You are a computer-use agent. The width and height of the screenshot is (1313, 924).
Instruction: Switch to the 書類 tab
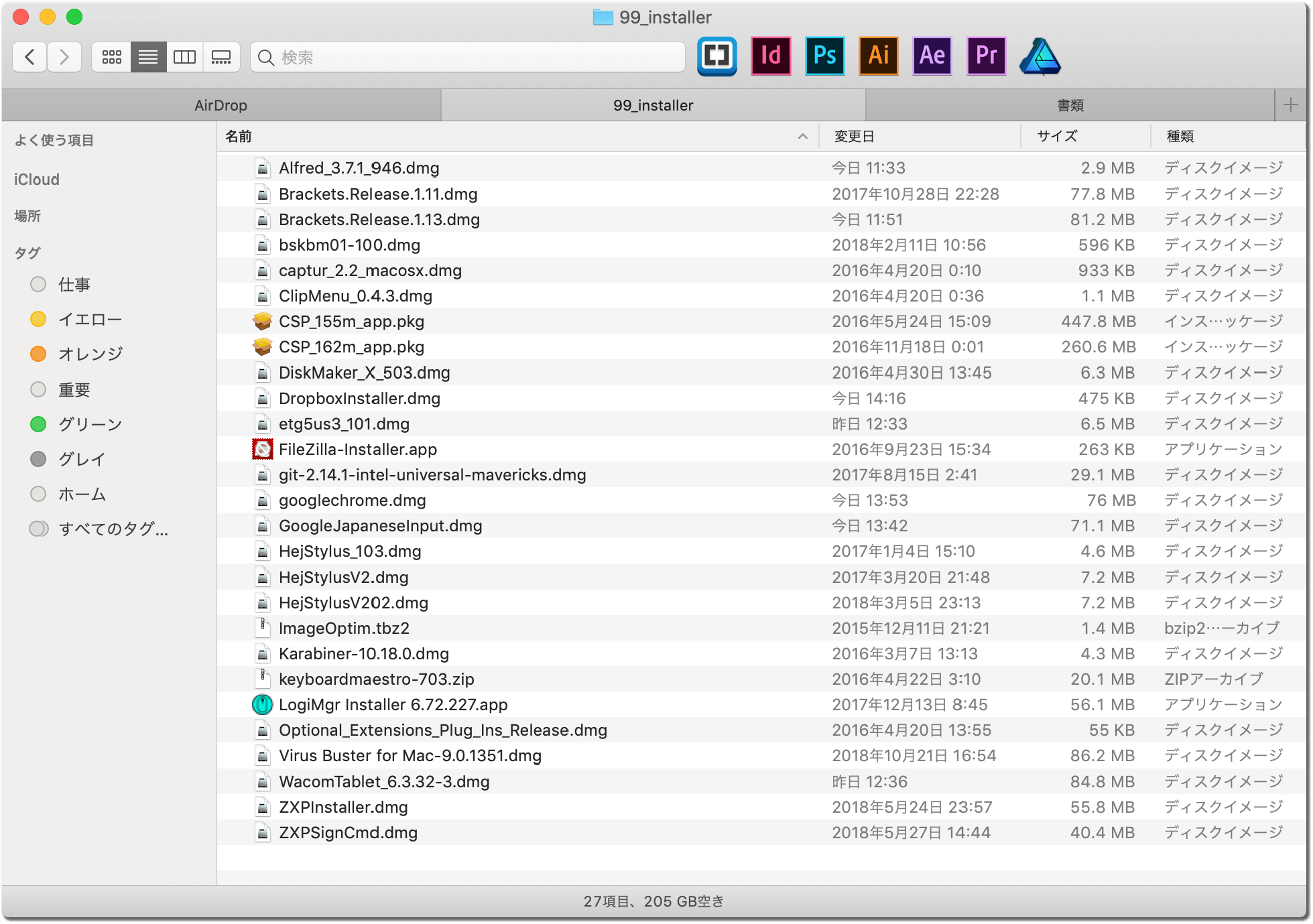pyautogui.click(x=1070, y=105)
